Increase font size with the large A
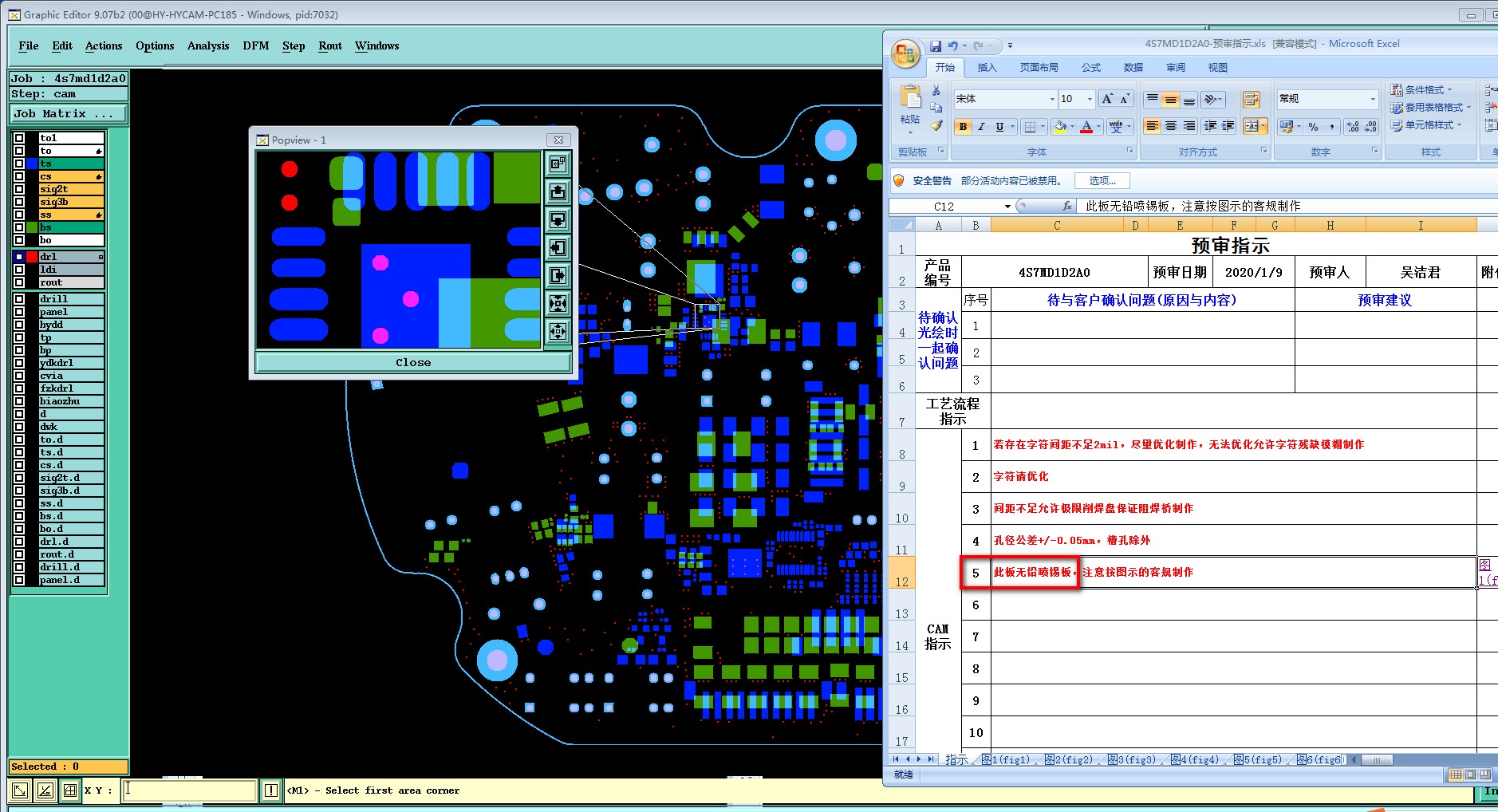Image resolution: width=1498 pixels, height=812 pixels. tap(1107, 99)
